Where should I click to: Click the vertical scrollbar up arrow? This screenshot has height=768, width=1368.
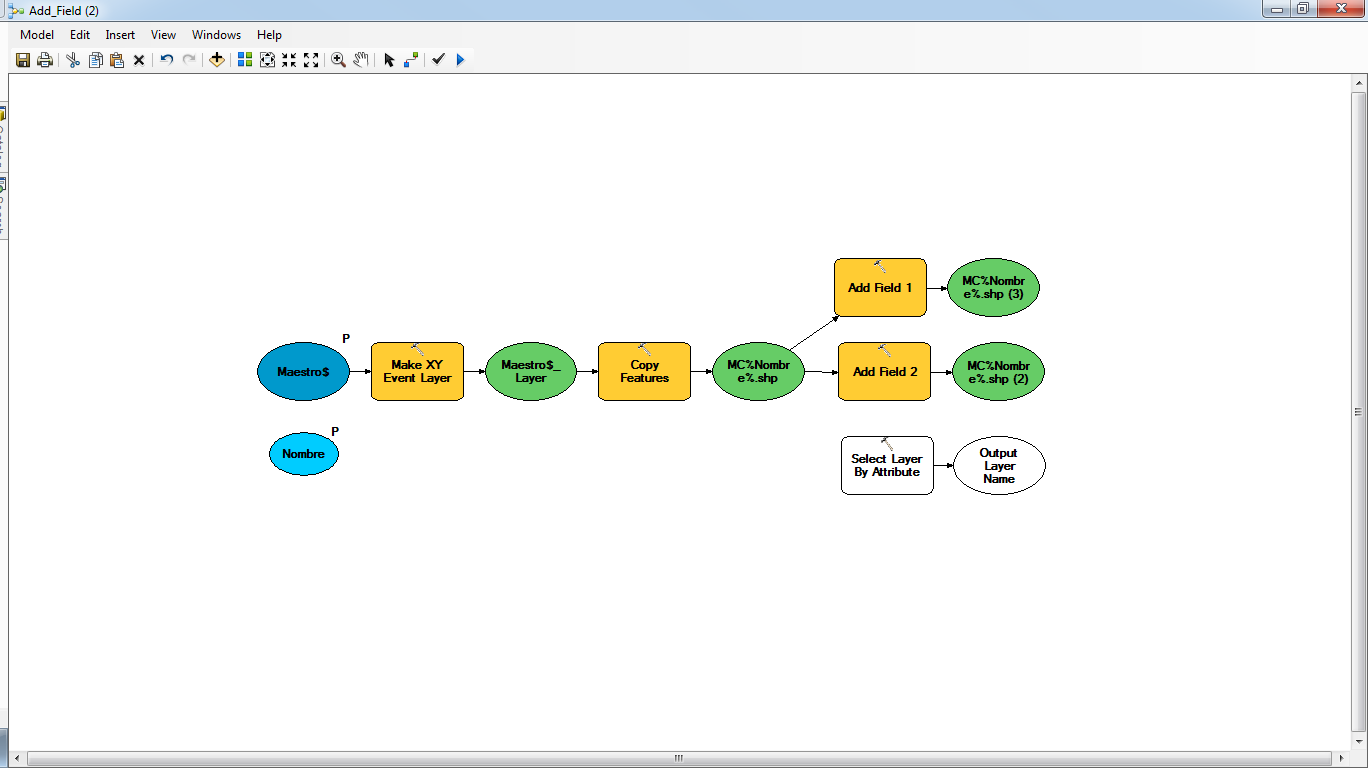1359,83
